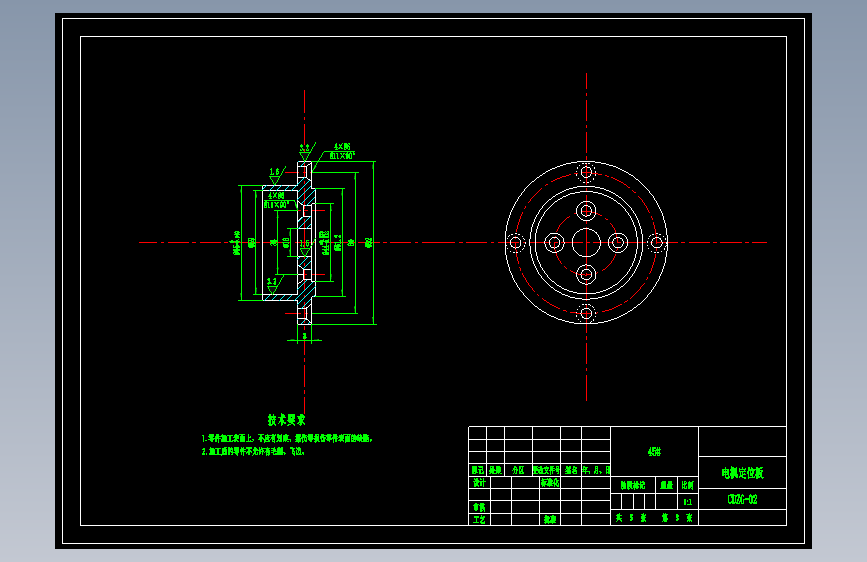Click the first technical requirement note line
867x562 pixels.
(287, 439)
